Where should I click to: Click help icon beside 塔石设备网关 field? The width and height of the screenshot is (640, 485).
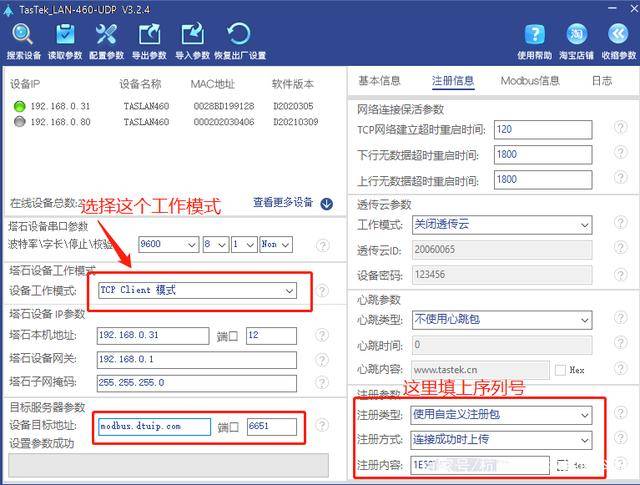point(322,360)
